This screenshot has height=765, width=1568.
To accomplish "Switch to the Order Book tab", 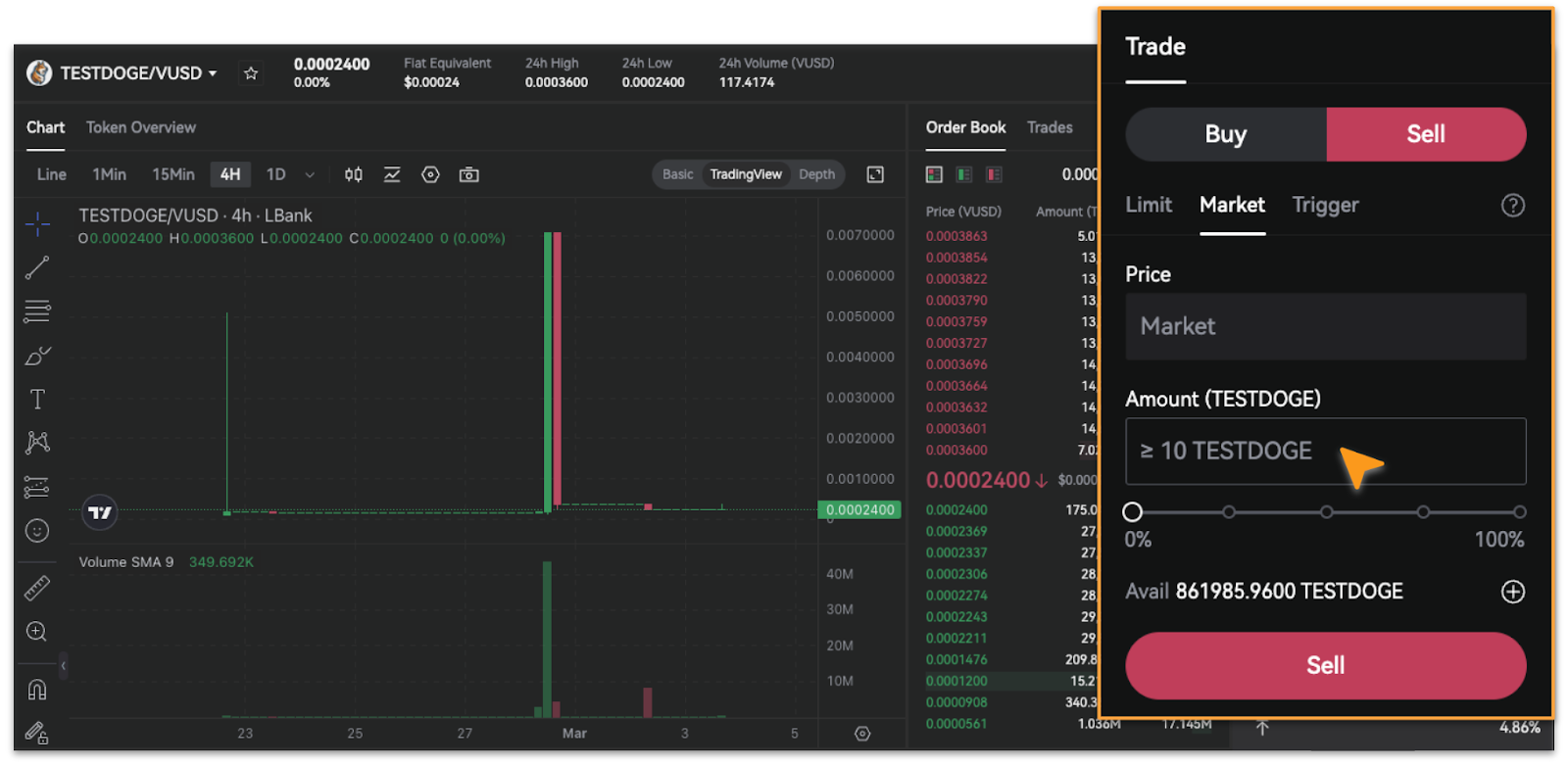I will point(965,127).
